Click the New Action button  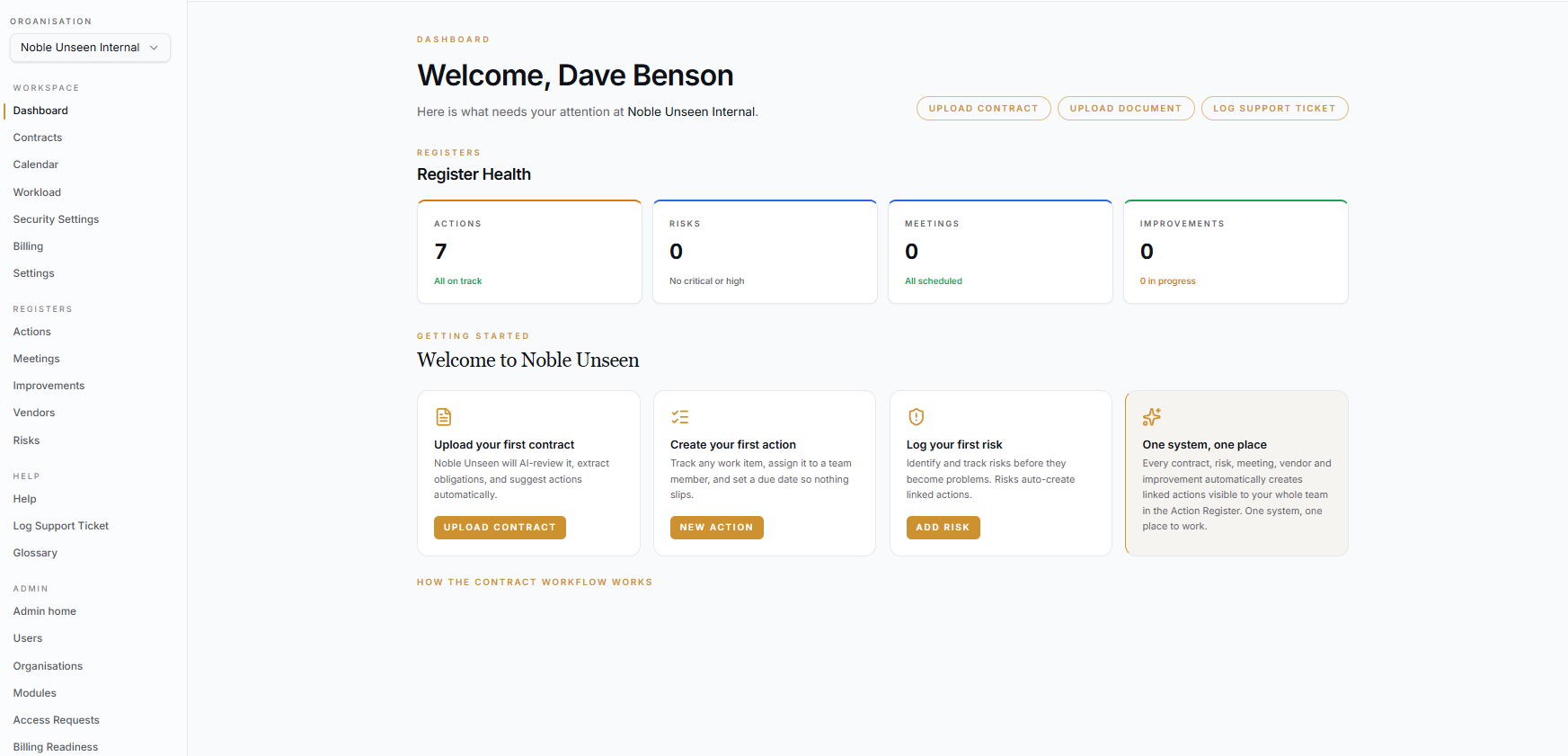coord(716,528)
